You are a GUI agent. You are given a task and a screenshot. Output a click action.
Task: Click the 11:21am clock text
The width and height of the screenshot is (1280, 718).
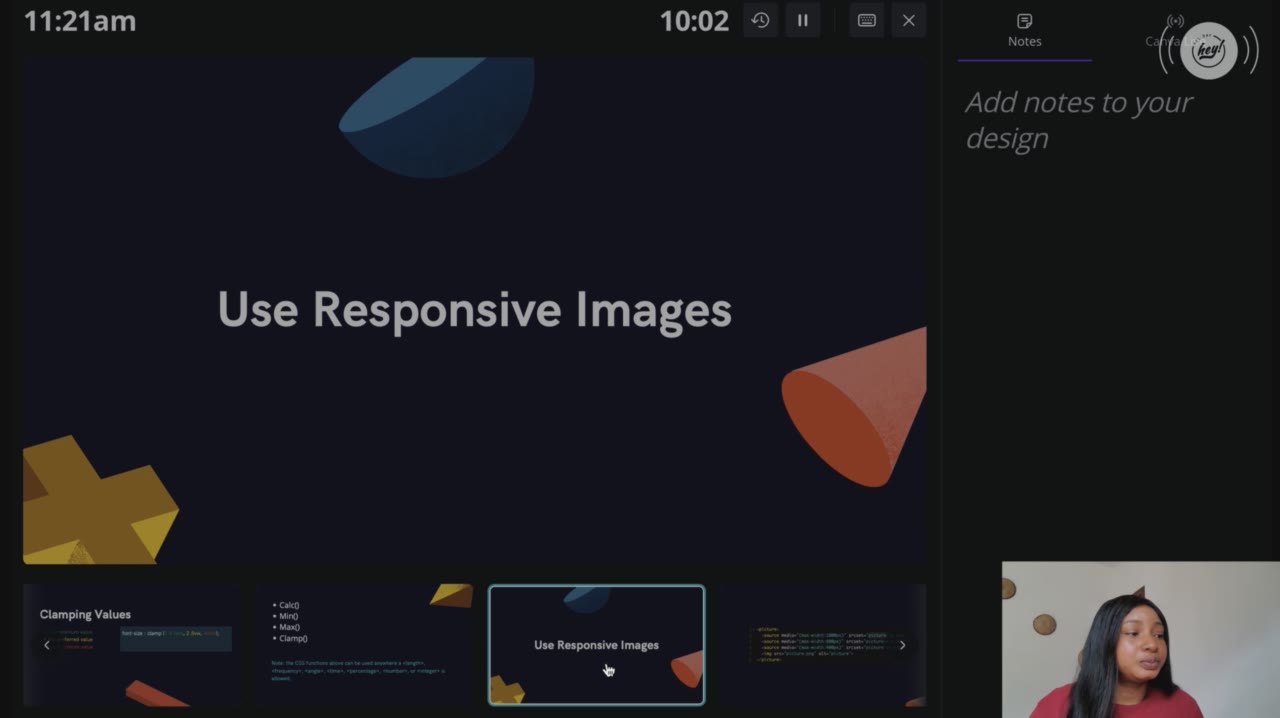(80, 21)
